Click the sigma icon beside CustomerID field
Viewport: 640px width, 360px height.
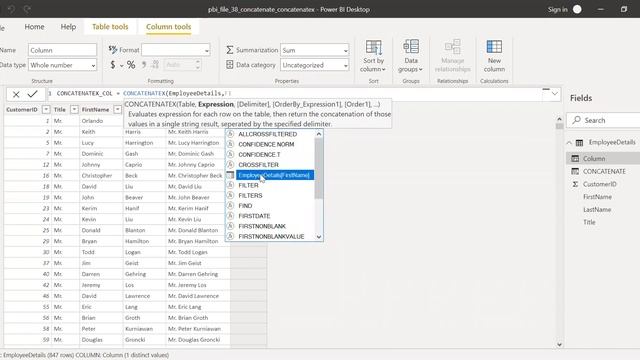575,184
